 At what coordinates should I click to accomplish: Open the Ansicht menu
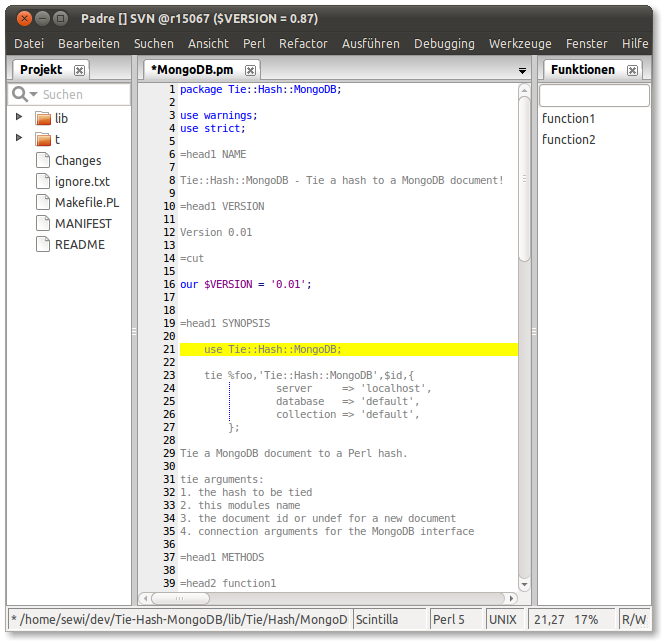pyautogui.click(x=208, y=43)
